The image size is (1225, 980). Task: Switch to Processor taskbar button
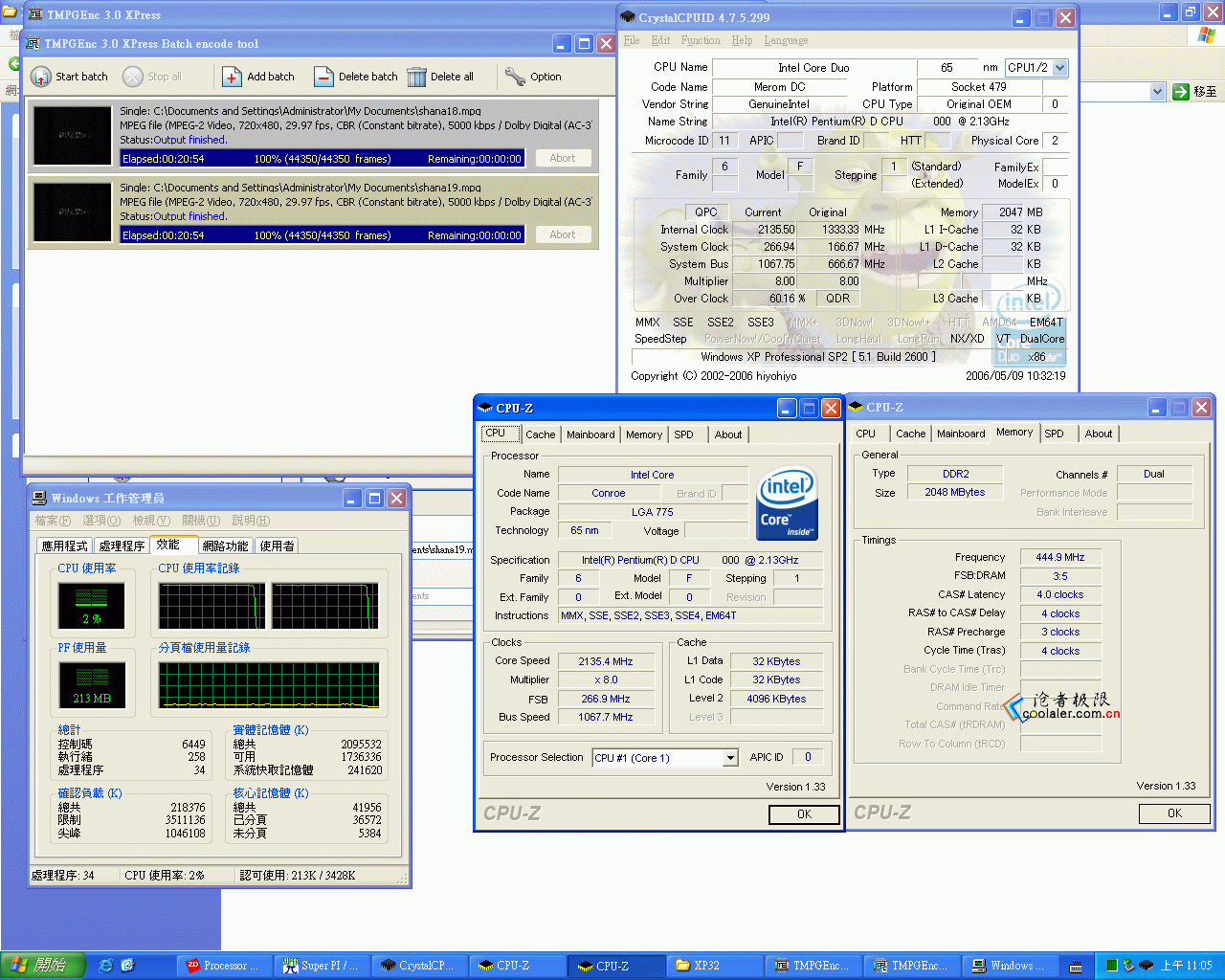tap(224, 966)
